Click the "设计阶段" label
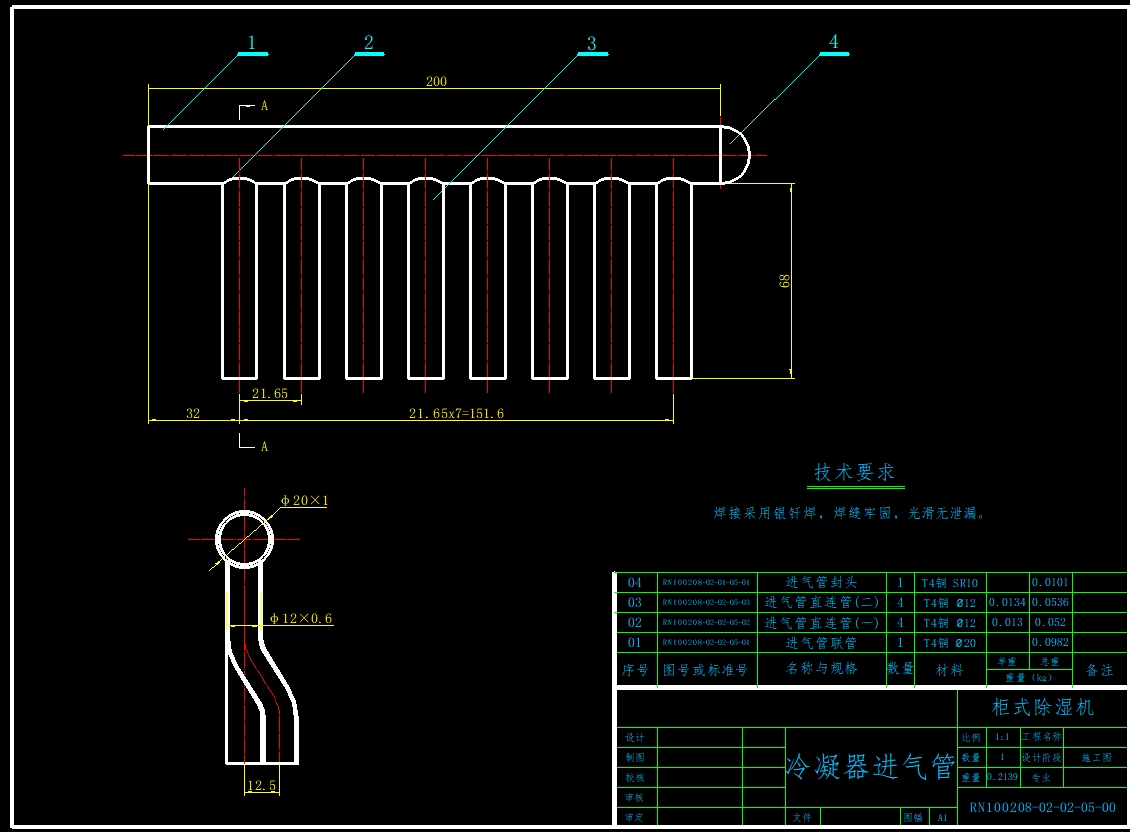The height and width of the screenshot is (832, 1130). [1041, 758]
